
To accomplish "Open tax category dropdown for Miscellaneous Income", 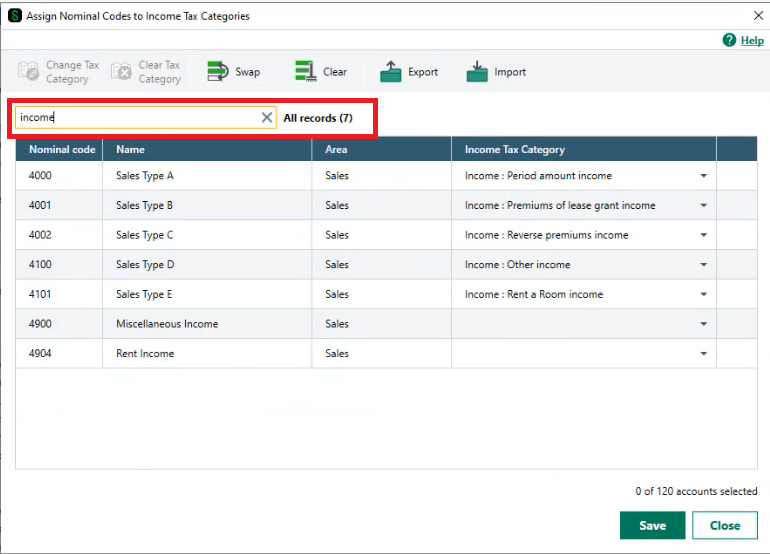I will (704, 324).
